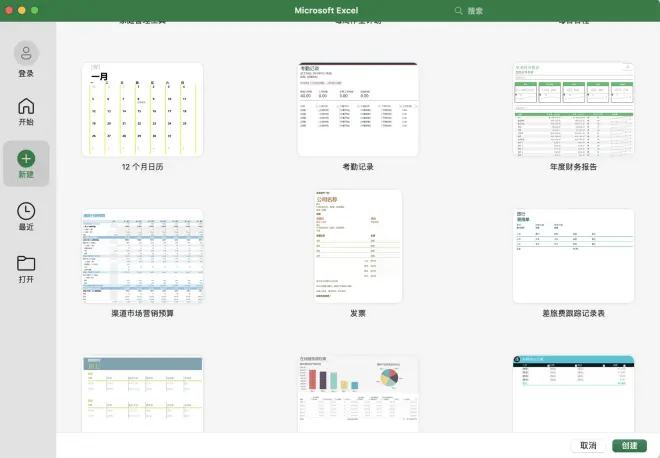Select the 发票 invoice template thumbnail
The image size is (660, 458).
tap(358, 246)
